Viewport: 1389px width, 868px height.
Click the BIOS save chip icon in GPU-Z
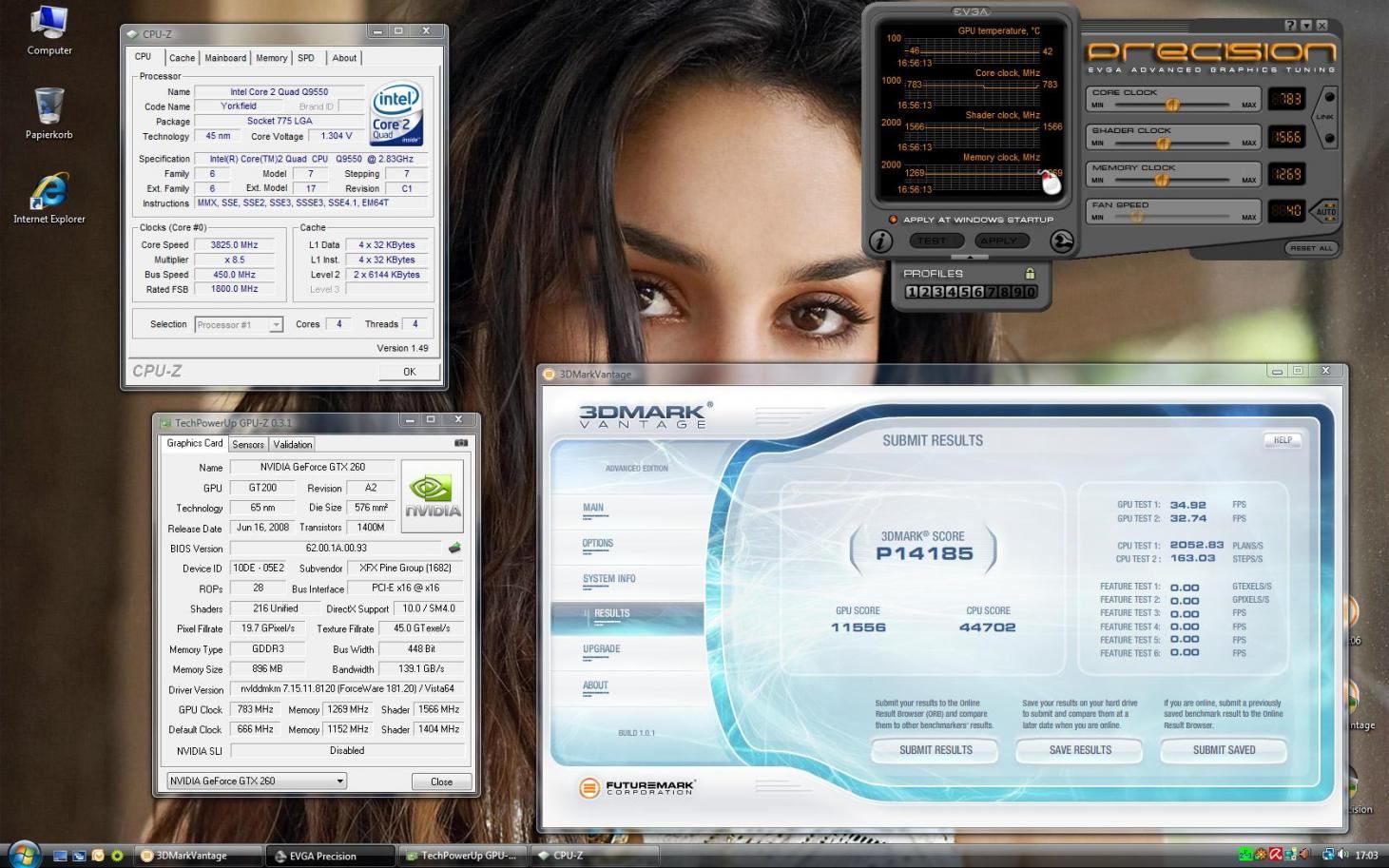(x=454, y=548)
